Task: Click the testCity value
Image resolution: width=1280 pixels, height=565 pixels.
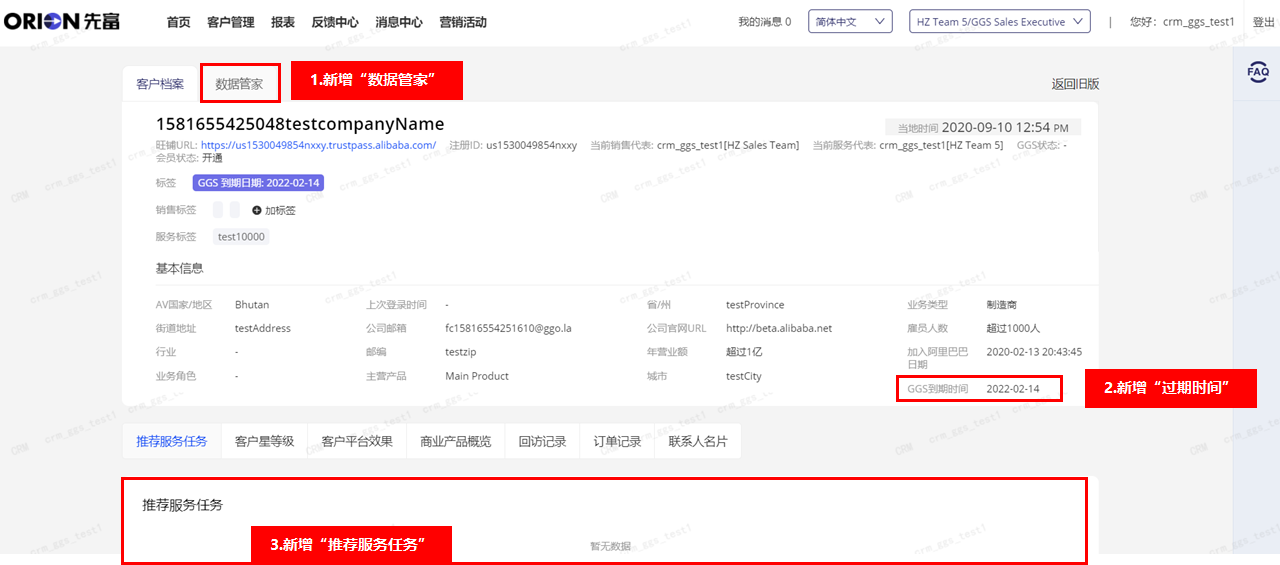Action: pyautogui.click(x=744, y=376)
